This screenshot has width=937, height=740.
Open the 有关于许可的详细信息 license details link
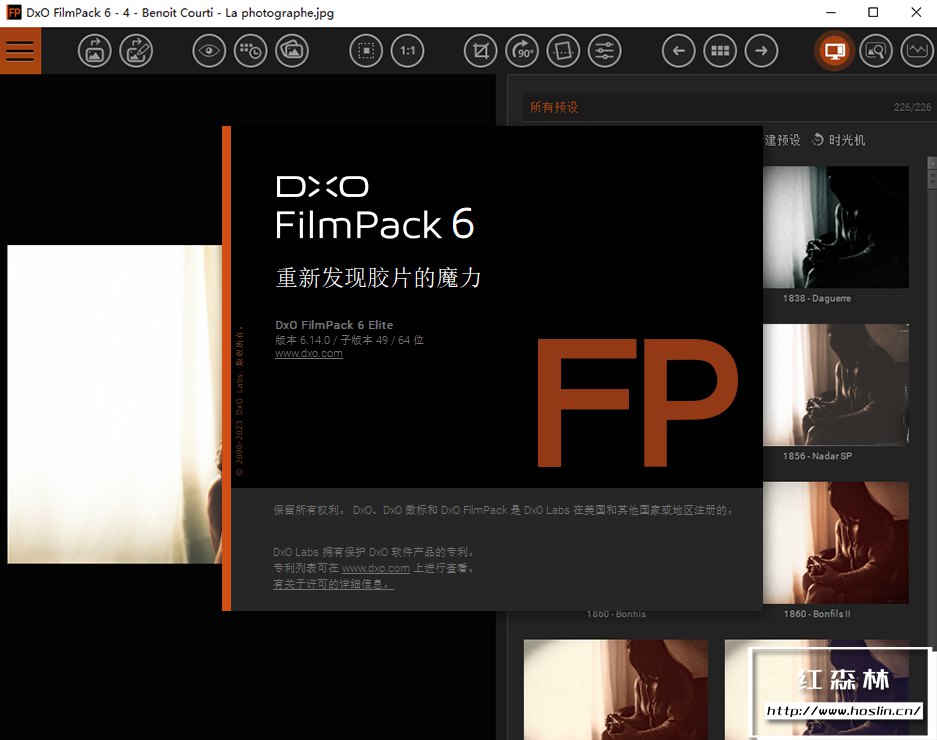tap(333, 584)
